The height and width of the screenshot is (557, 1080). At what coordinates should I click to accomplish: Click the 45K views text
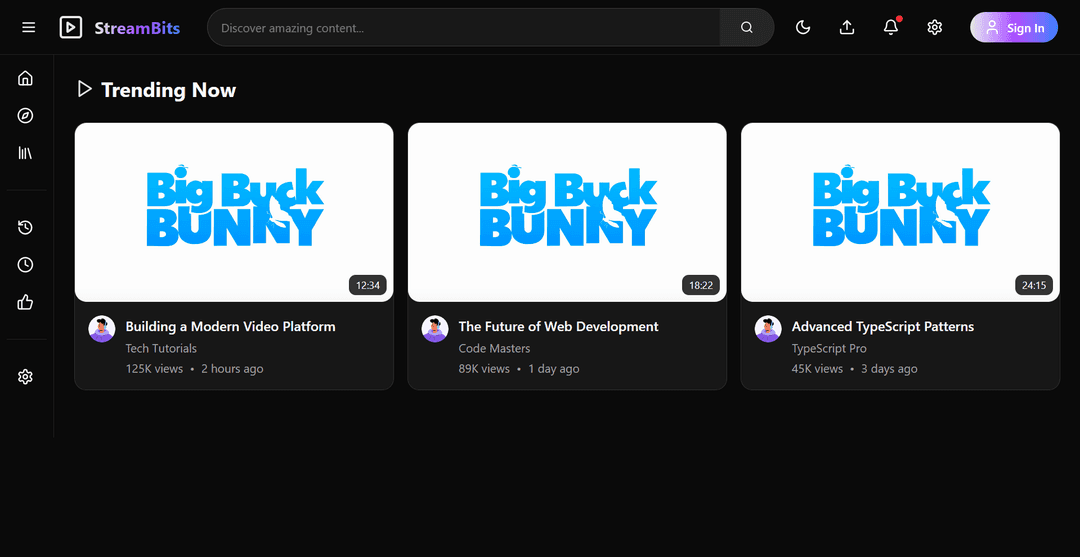point(818,369)
